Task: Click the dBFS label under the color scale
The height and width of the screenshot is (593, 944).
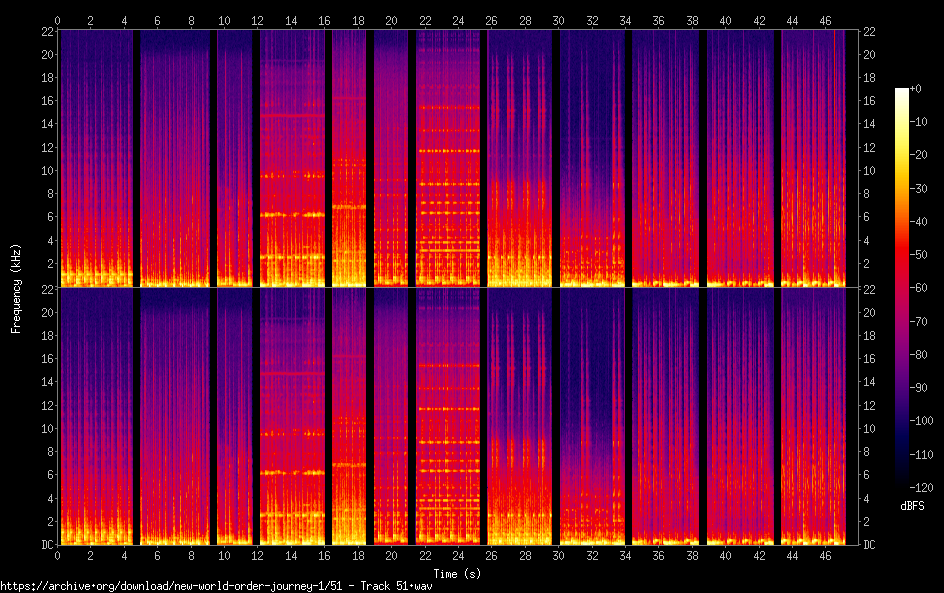Action: pyautogui.click(x=912, y=506)
